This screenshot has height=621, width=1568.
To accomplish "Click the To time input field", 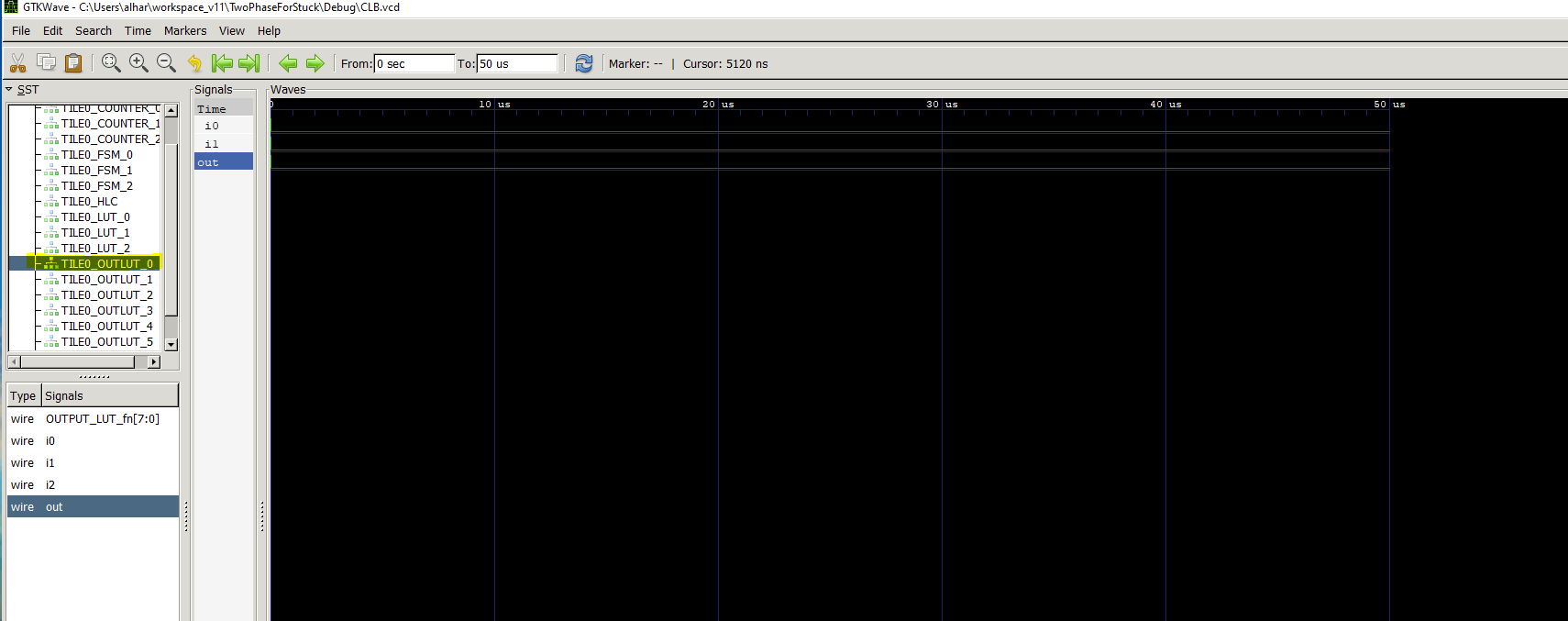I will click(x=517, y=63).
